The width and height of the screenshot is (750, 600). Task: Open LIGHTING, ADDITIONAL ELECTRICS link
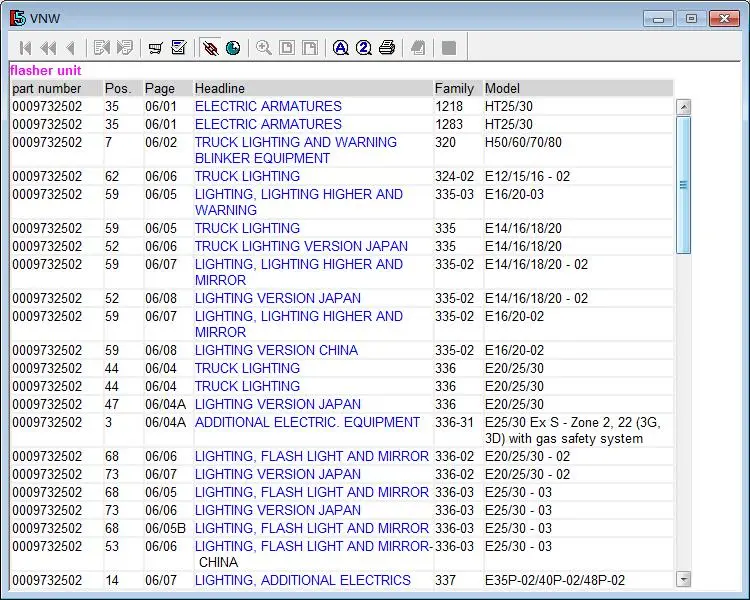pyautogui.click(x=303, y=580)
